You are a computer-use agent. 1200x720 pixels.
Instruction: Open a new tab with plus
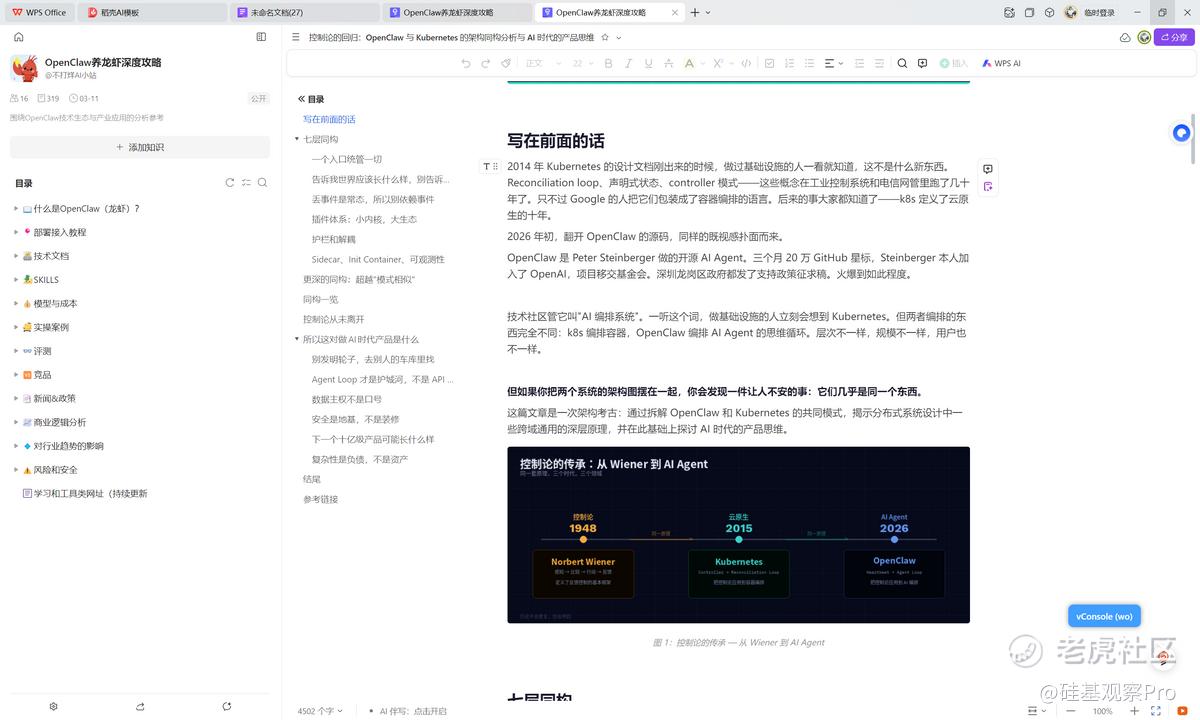click(x=695, y=12)
